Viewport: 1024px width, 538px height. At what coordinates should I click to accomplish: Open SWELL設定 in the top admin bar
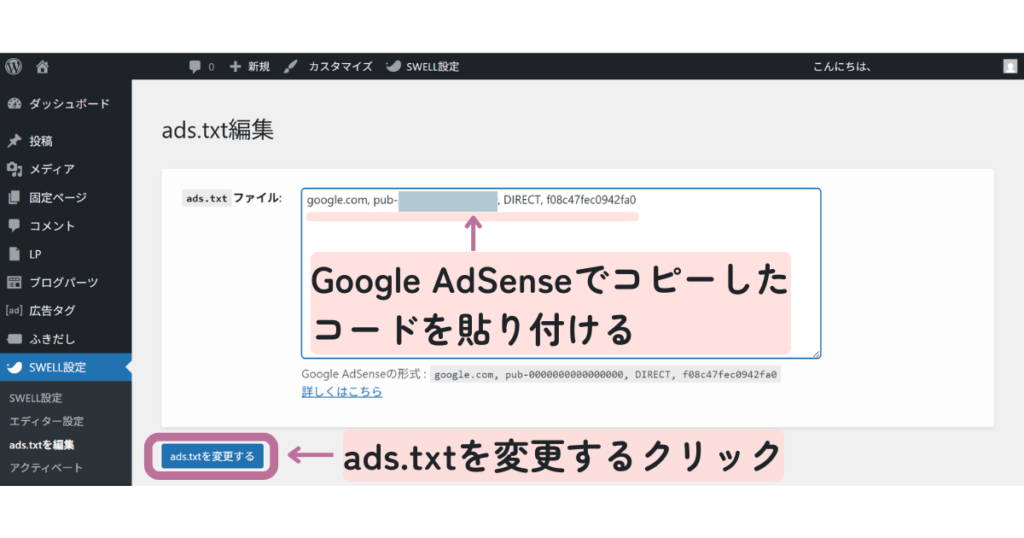point(424,67)
